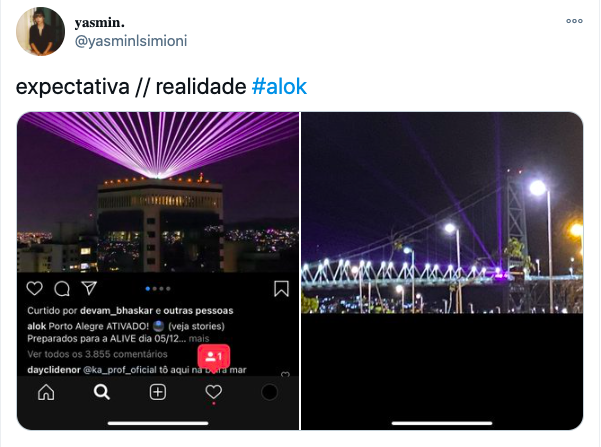Like the post with the heart icon

tap(34, 288)
